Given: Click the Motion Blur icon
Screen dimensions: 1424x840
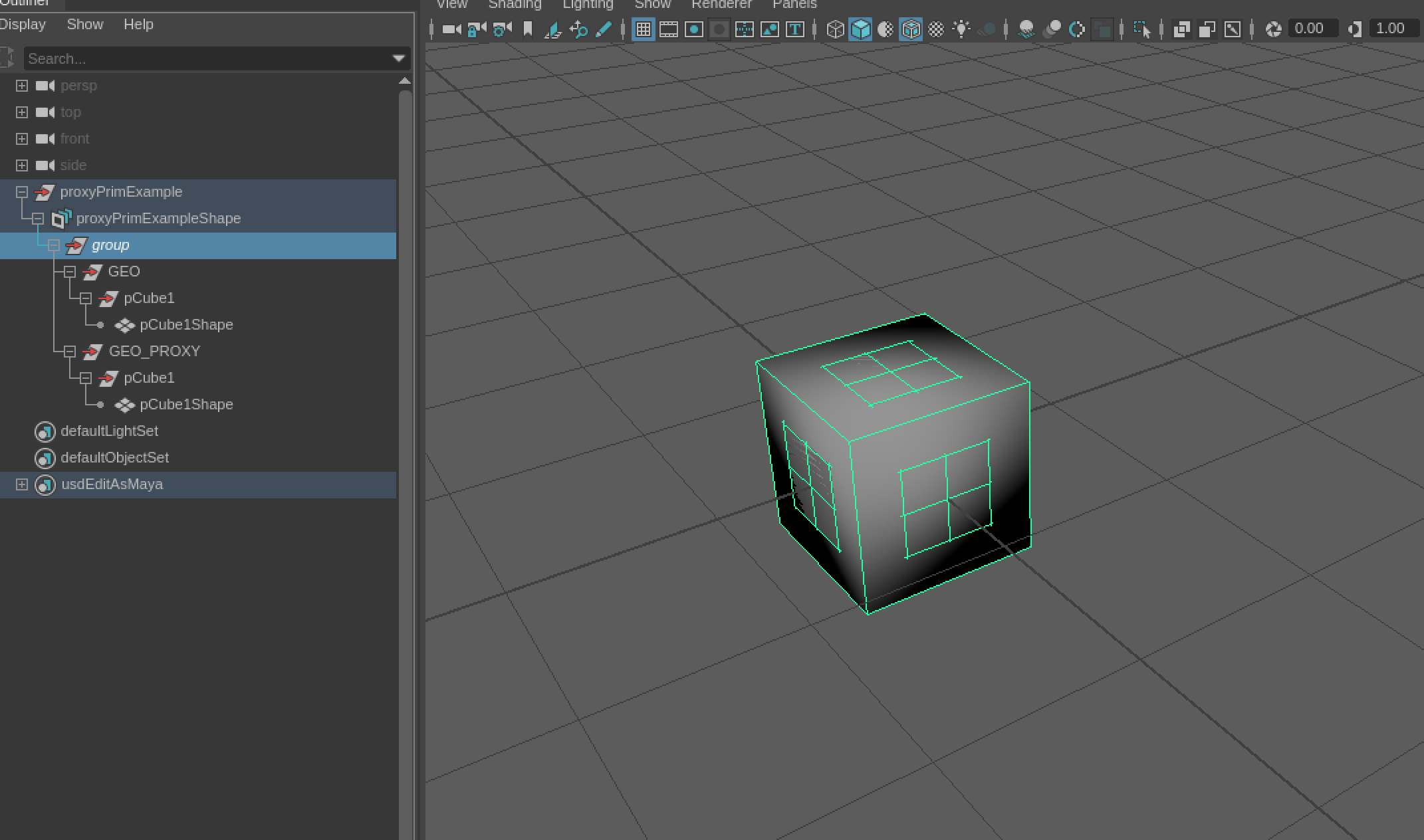Looking at the screenshot, I should [1052, 29].
